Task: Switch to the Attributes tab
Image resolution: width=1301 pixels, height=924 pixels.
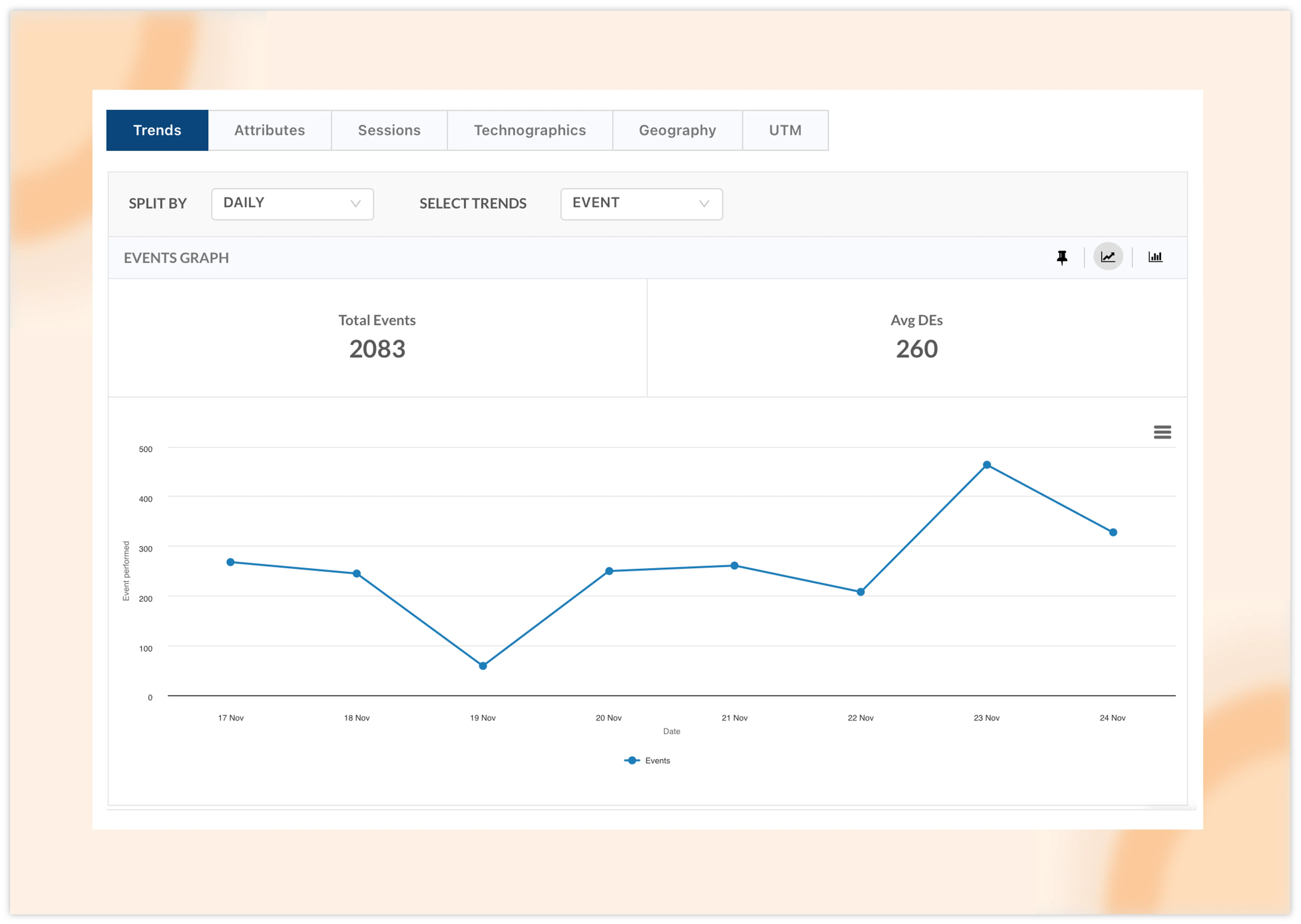Action: point(270,130)
